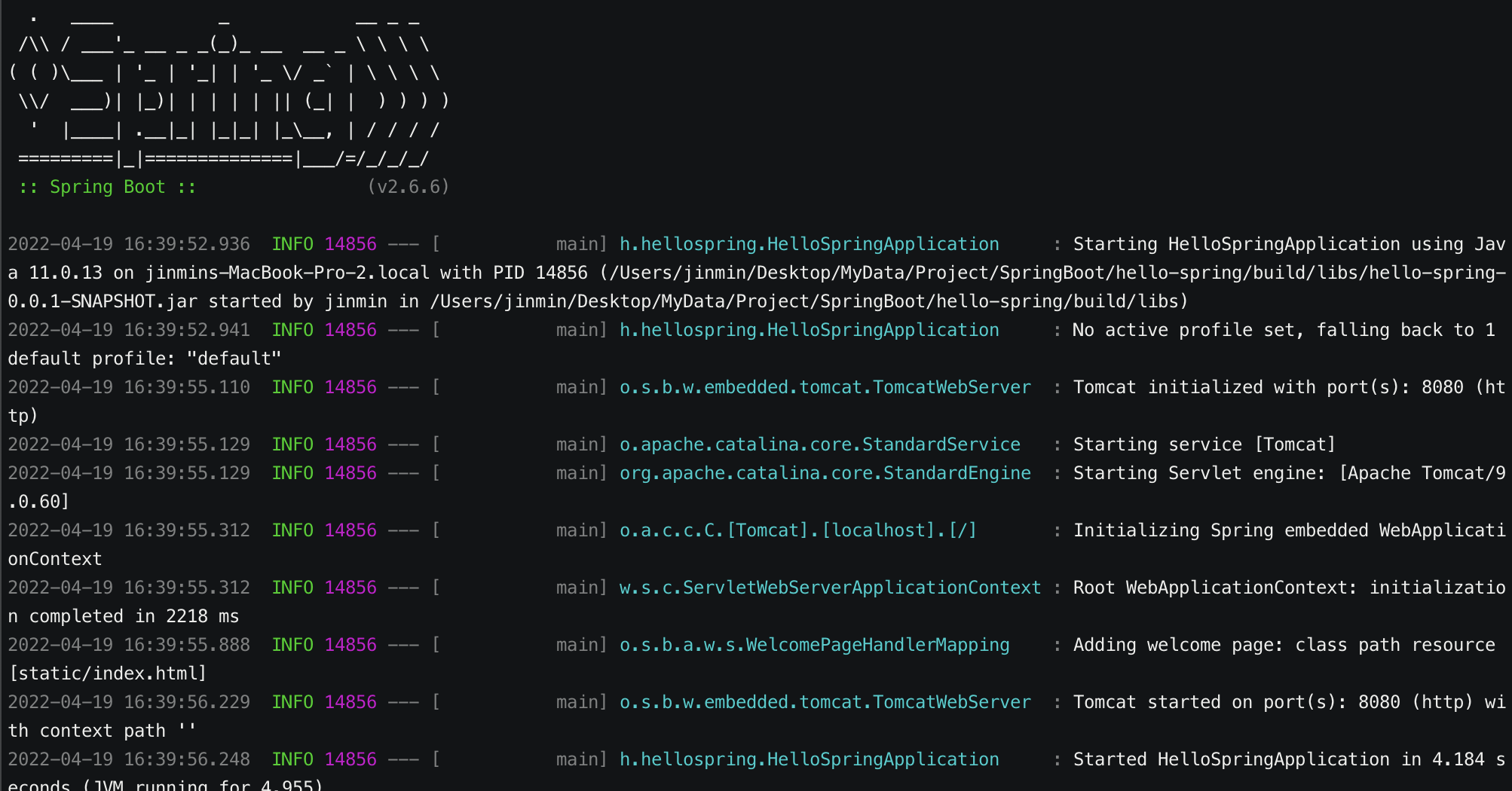Click 'Starting HelloSpringApplication using Jav' message
1512x791 pixels.
(x=1290, y=244)
